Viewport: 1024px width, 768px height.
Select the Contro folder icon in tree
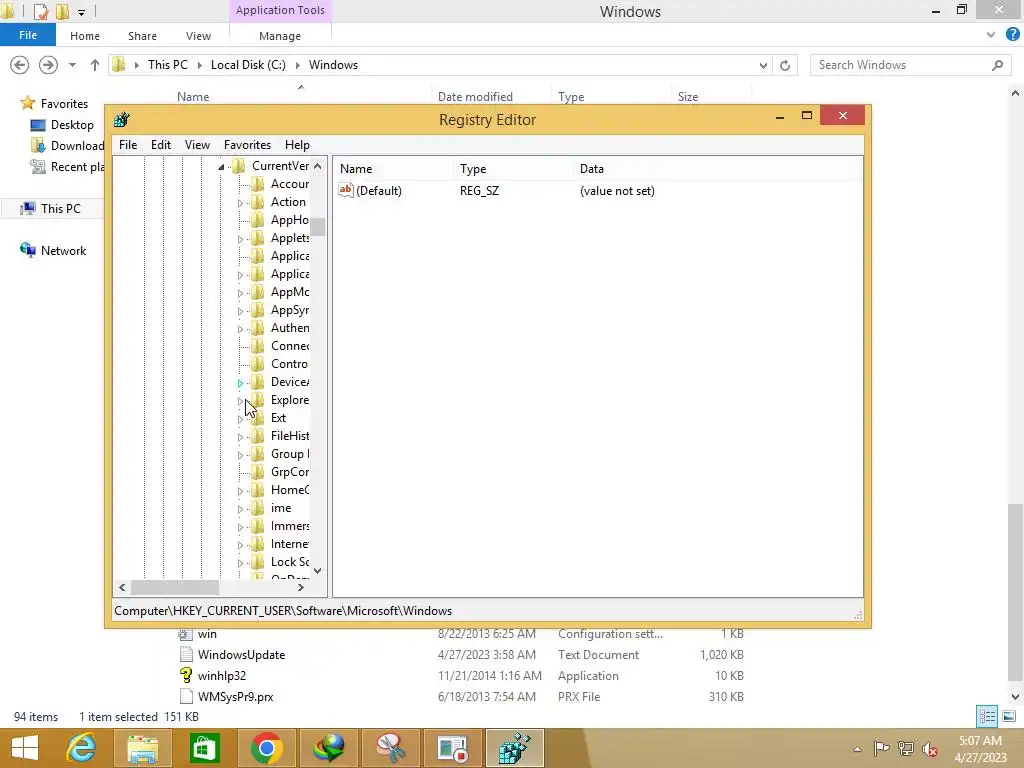pyautogui.click(x=258, y=364)
